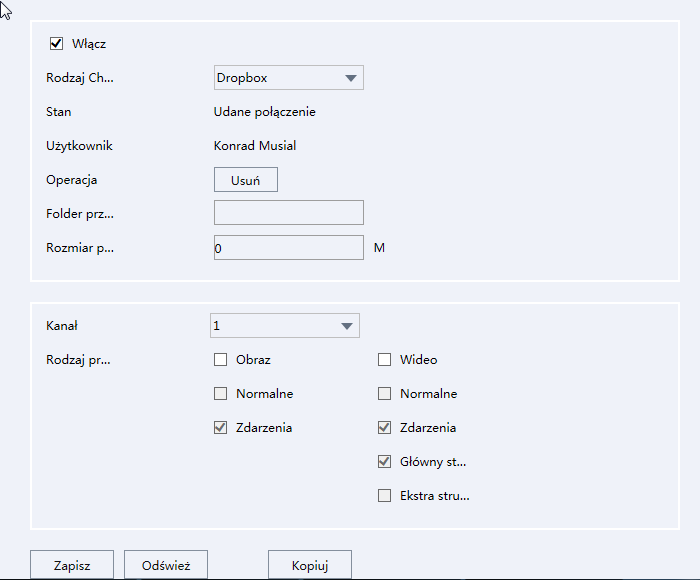Toggle Zdarzenia under Obraz
The width and height of the screenshot is (700, 580).
click(x=221, y=428)
